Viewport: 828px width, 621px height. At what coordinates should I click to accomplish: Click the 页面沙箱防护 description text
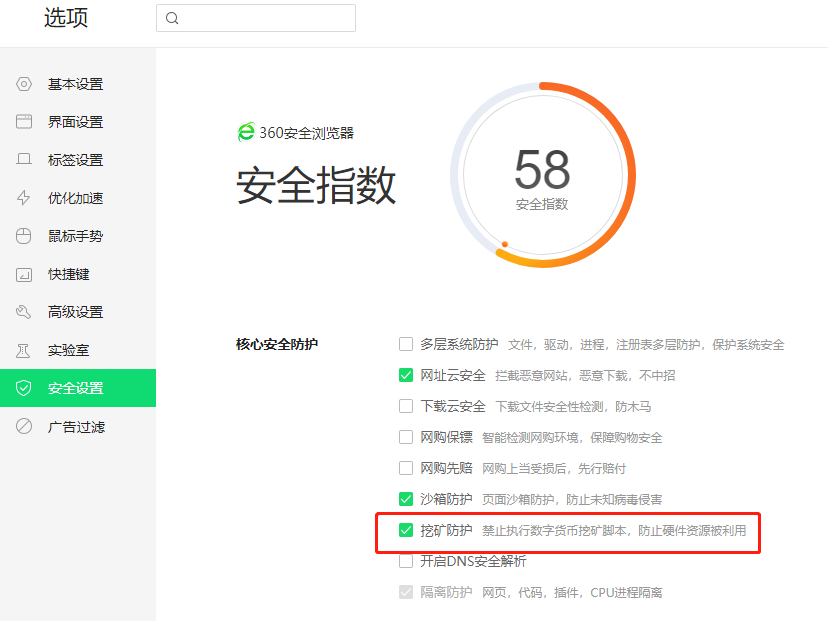pyautogui.click(x=572, y=499)
